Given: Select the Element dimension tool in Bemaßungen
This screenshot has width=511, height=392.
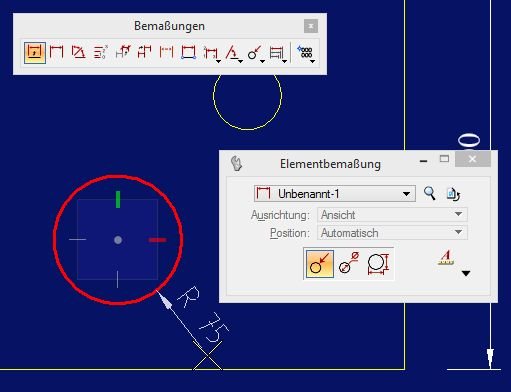Looking at the screenshot, I should tap(35, 52).
